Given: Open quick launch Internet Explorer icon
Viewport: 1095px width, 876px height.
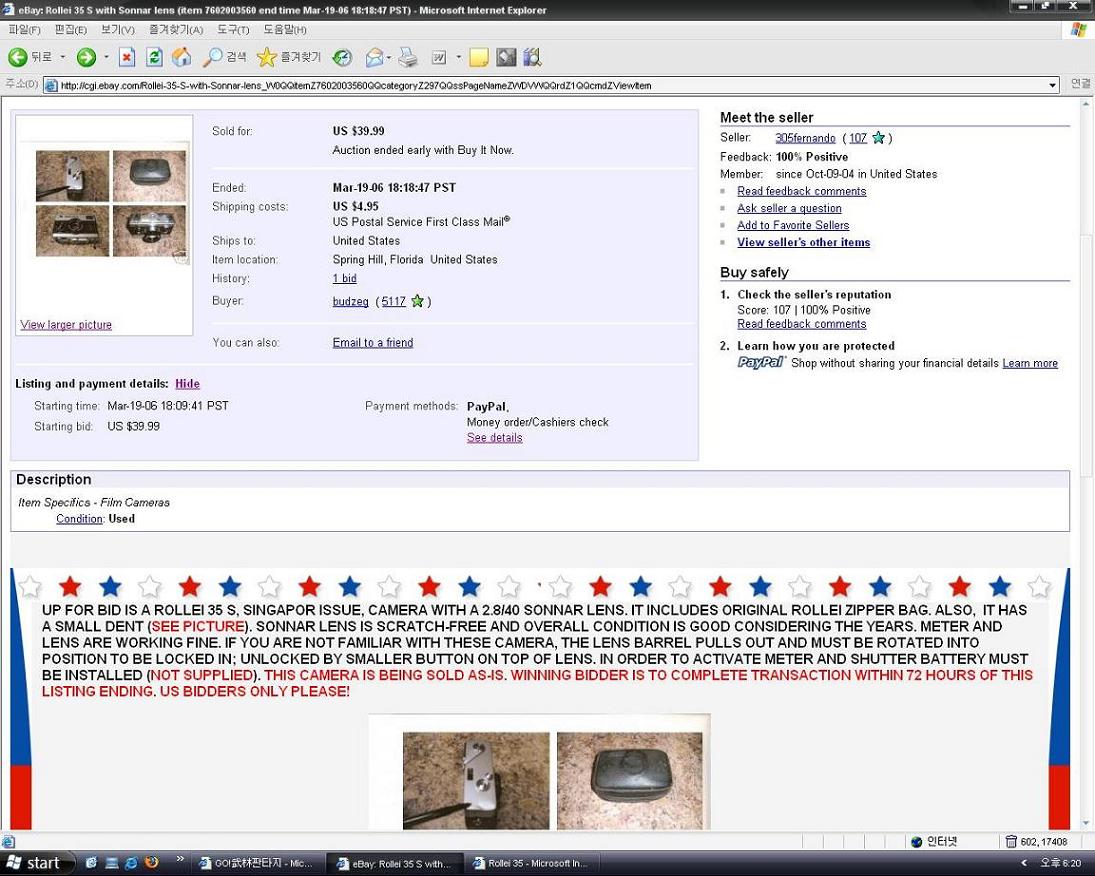Looking at the screenshot, I should click(131, 863).
